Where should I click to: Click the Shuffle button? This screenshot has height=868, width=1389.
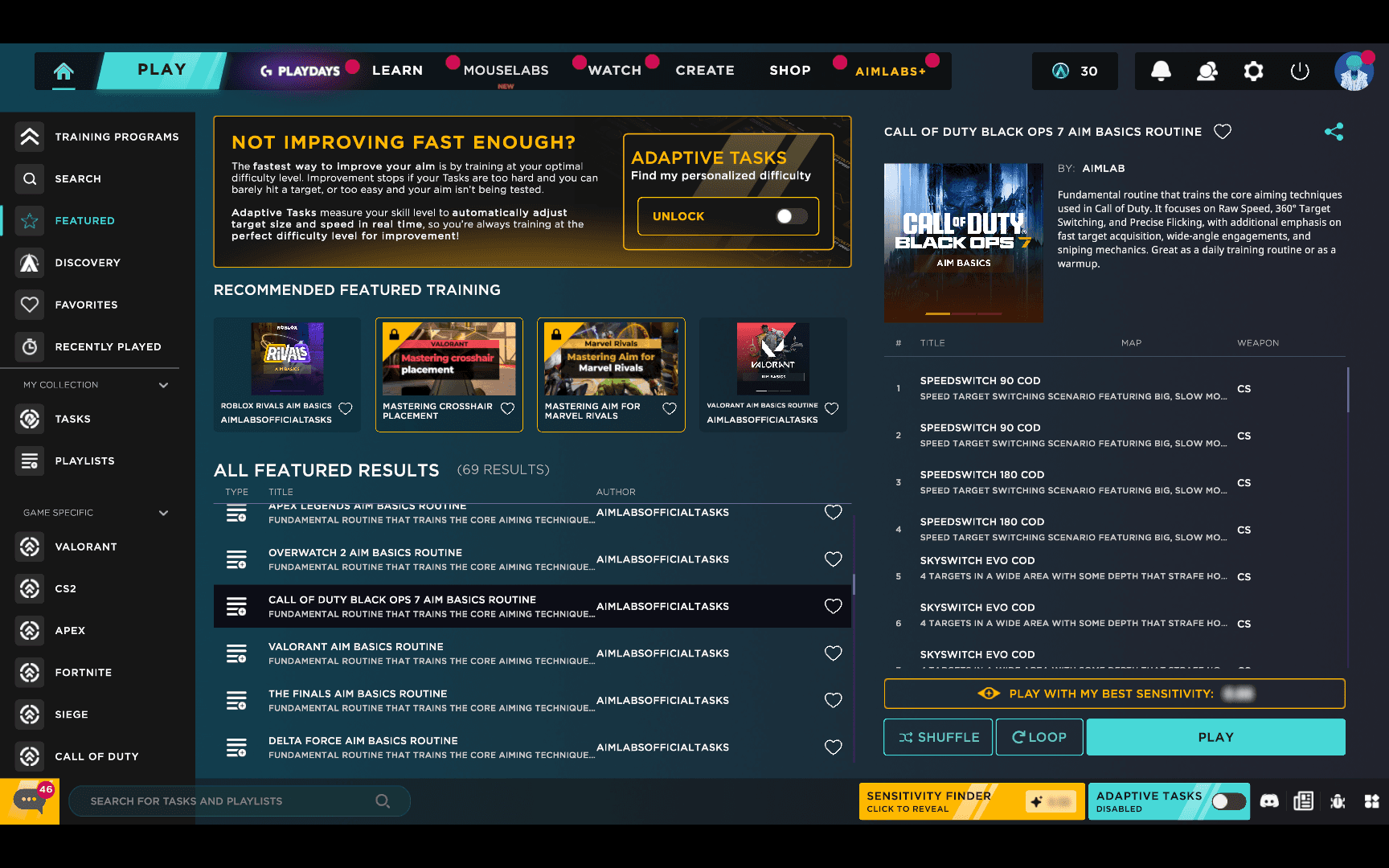[x=938, y=737]
